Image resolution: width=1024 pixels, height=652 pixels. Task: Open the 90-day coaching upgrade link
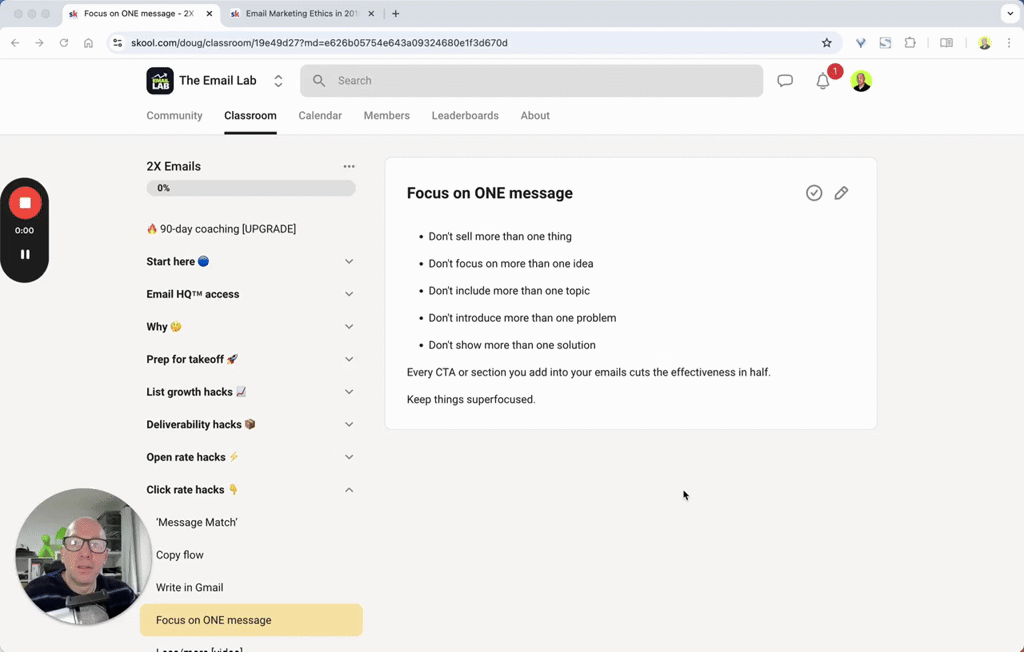221,229
